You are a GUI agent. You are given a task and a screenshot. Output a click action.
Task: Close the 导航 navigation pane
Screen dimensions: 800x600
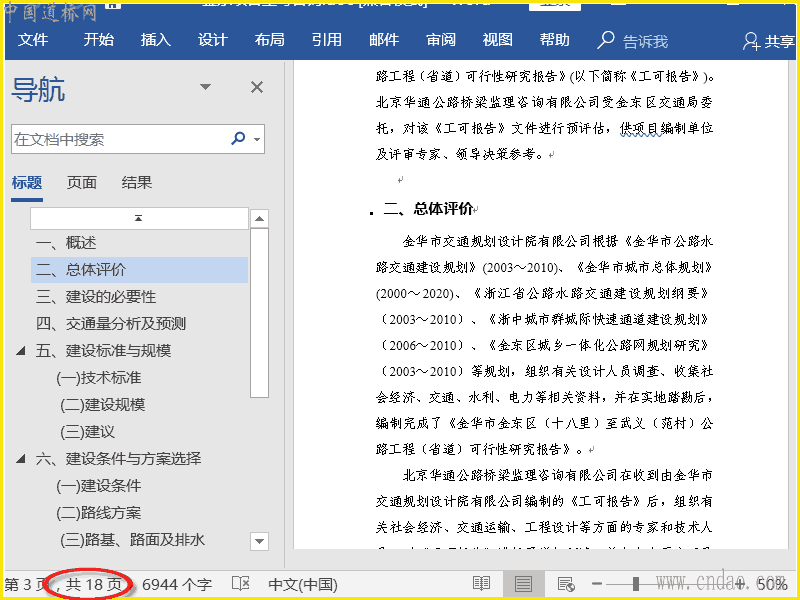[257, 87]
